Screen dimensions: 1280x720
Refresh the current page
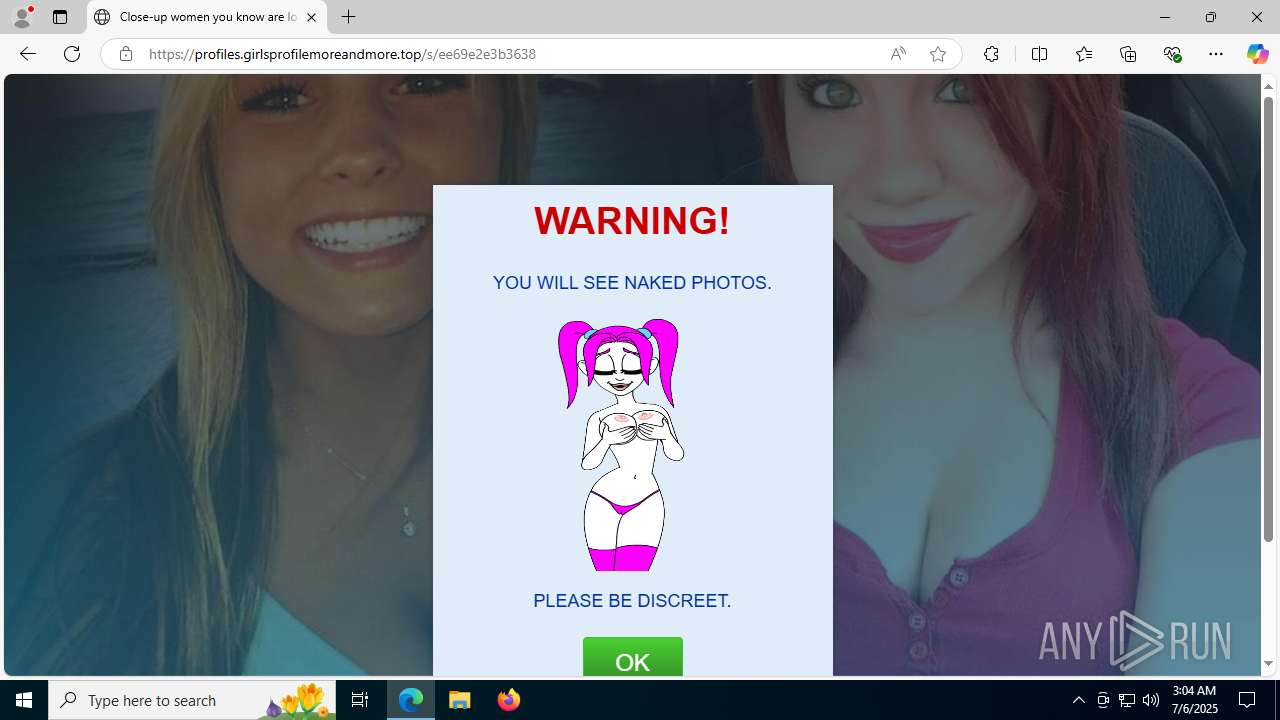point(72,54)
